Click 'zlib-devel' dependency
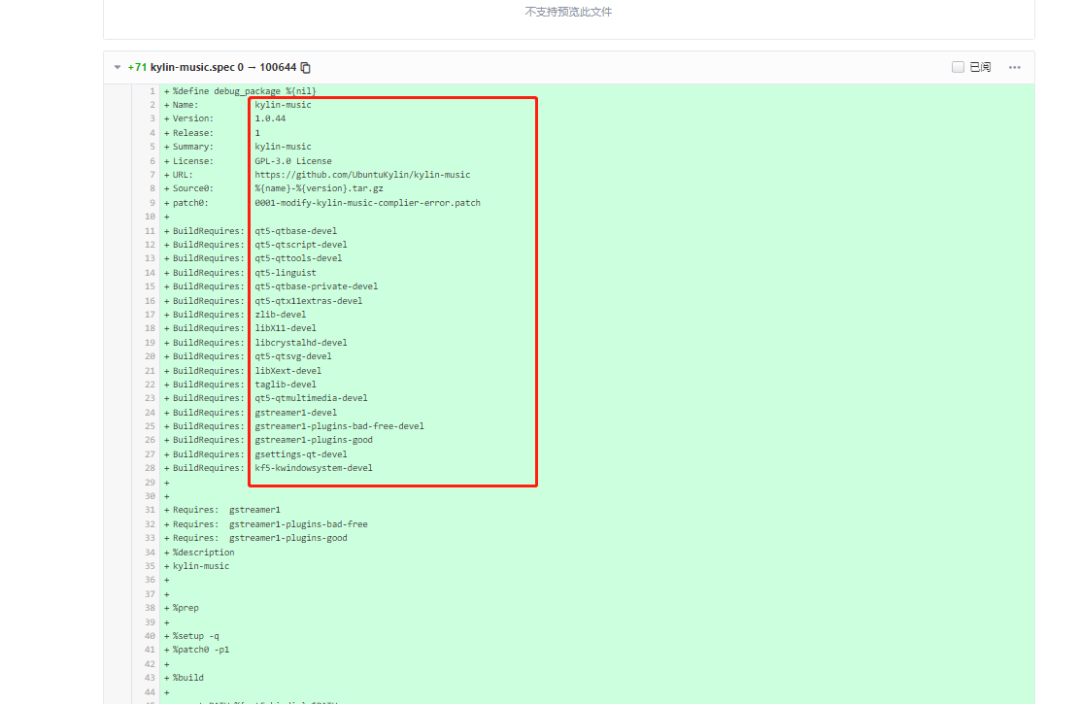The image size is (1080, 704). [280, 315]
